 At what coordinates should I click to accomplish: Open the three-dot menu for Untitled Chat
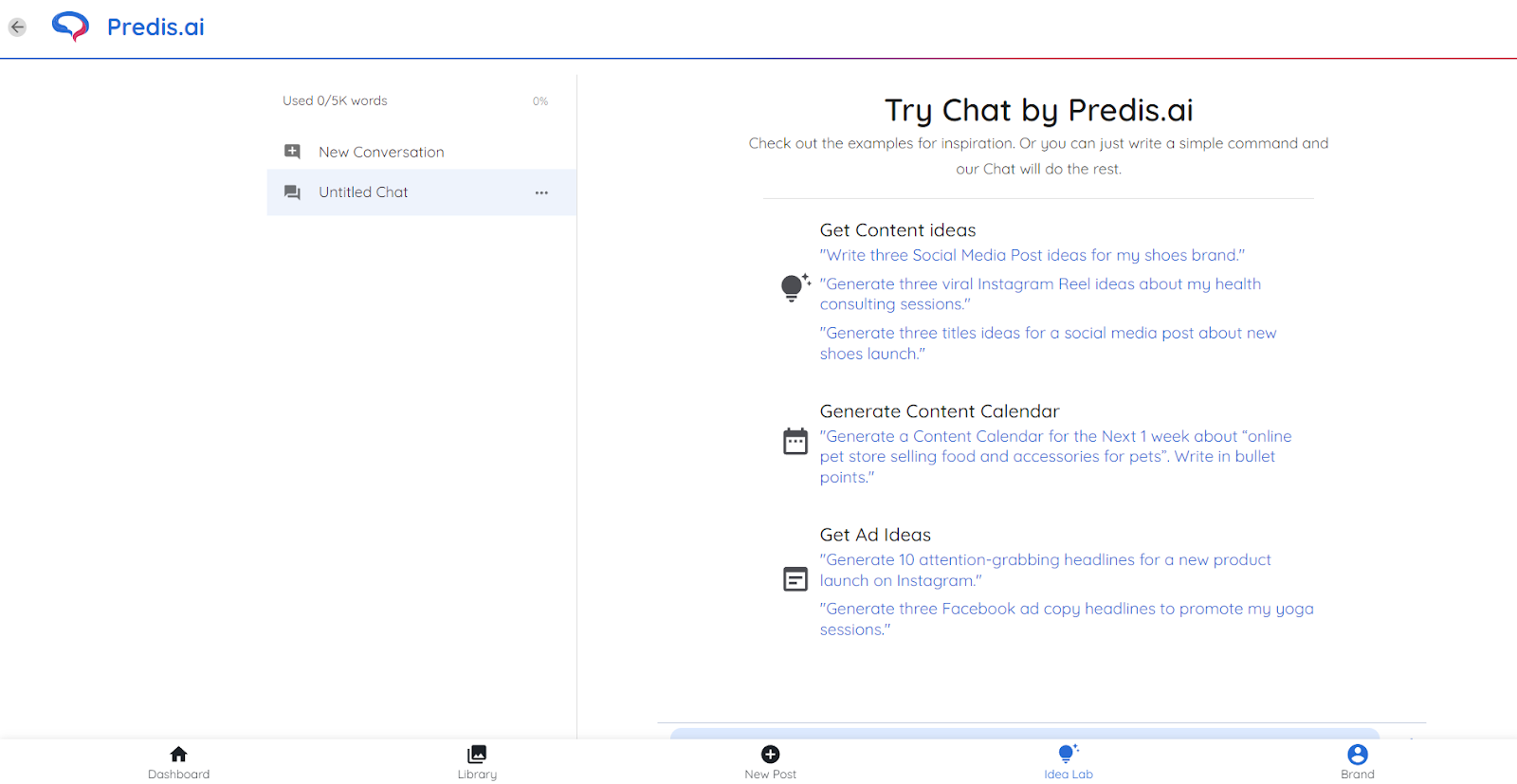(541, 192)
